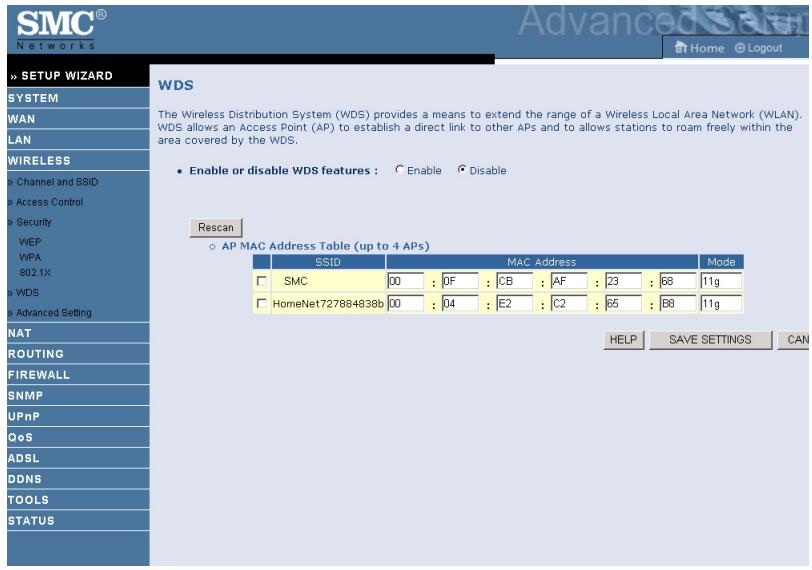Image resolution: width=812 pixels, height=570 pixels.
Task: Click SMC row first MAC field 00
Action: (405, 281)
